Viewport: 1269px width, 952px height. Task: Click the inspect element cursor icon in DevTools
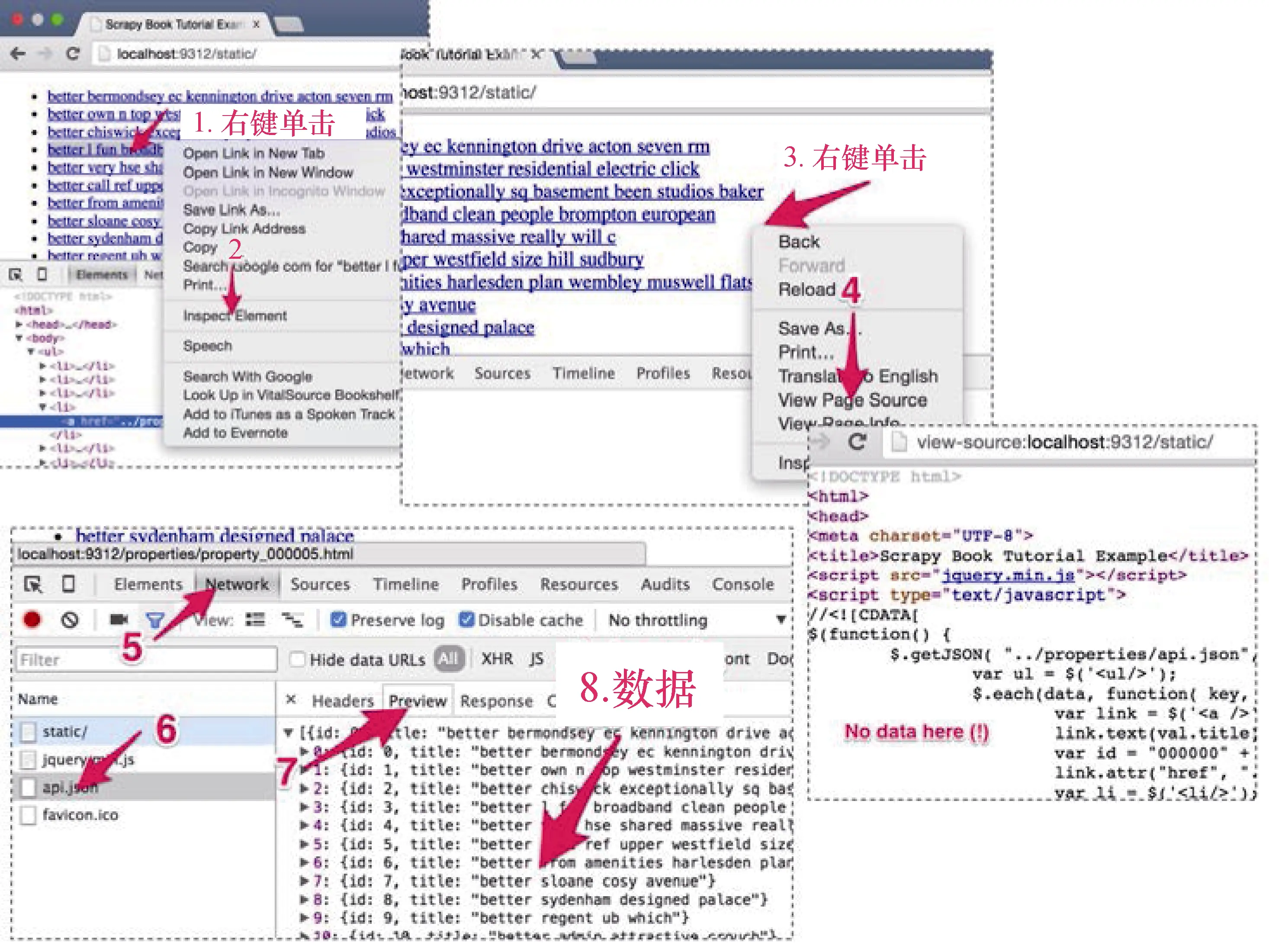click(x=33, y=584)
